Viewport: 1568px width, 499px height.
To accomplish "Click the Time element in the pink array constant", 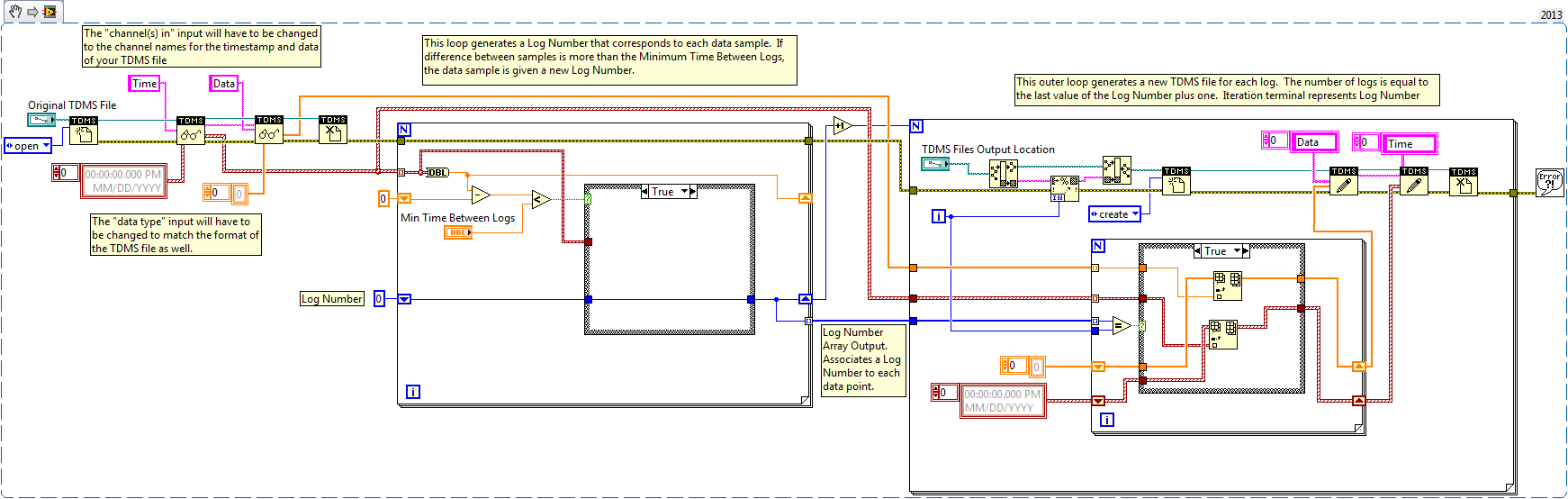I will 1409,144.
